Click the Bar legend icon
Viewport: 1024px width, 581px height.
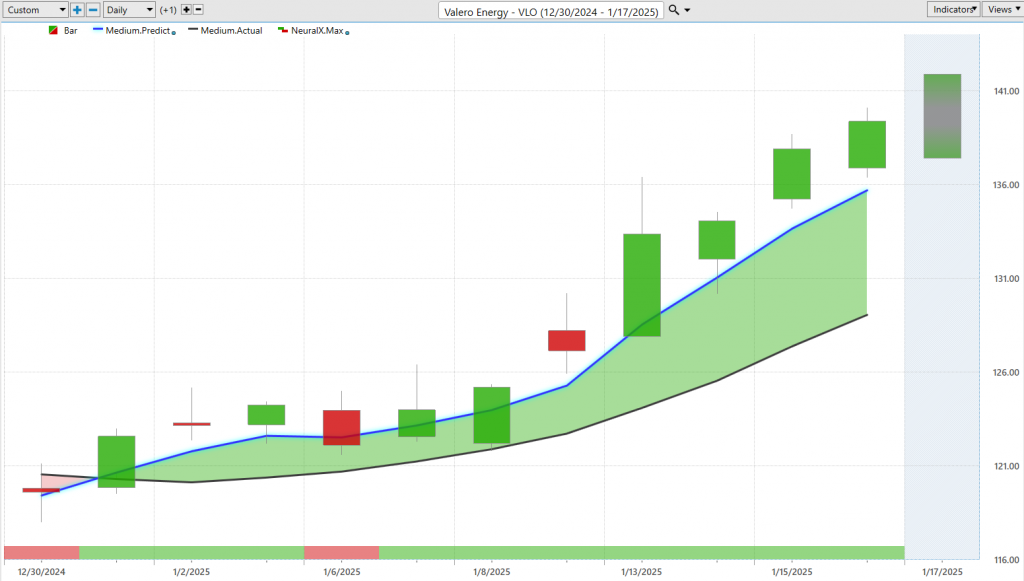click(x=53, y=31)
